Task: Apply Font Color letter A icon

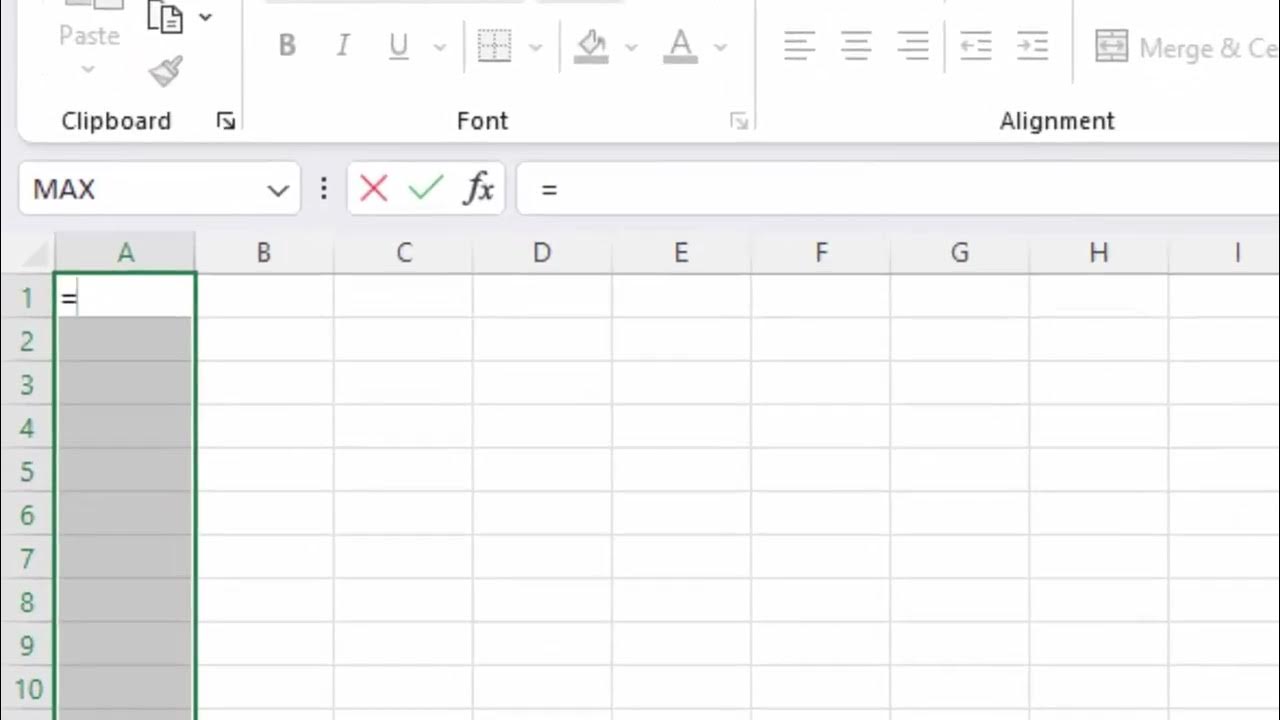Action: click(680, 46)
